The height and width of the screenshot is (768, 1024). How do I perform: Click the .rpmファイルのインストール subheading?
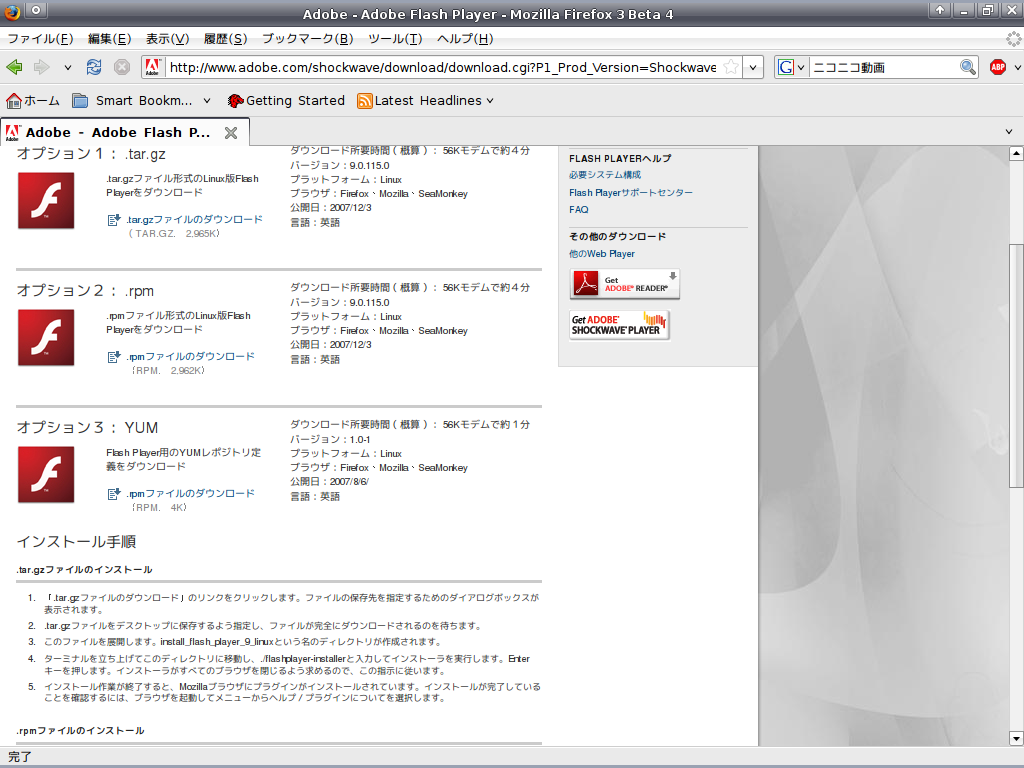point(80,731)
